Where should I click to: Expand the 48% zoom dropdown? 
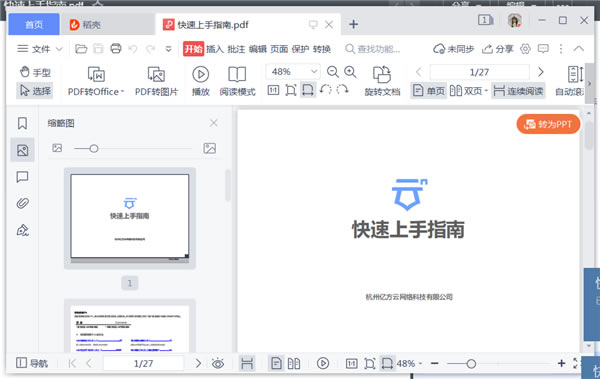pyautogui.click(x=314, y=72)
